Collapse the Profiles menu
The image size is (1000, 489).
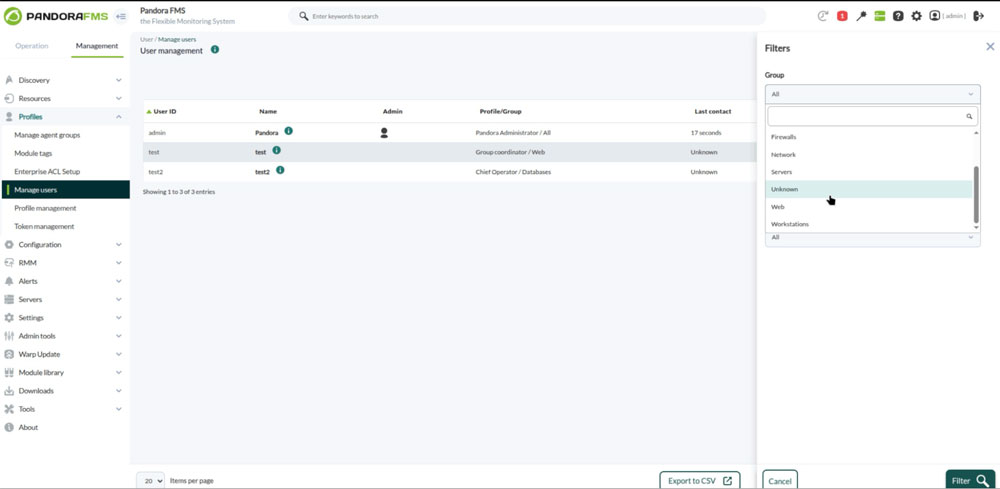(x=64, y=117)
